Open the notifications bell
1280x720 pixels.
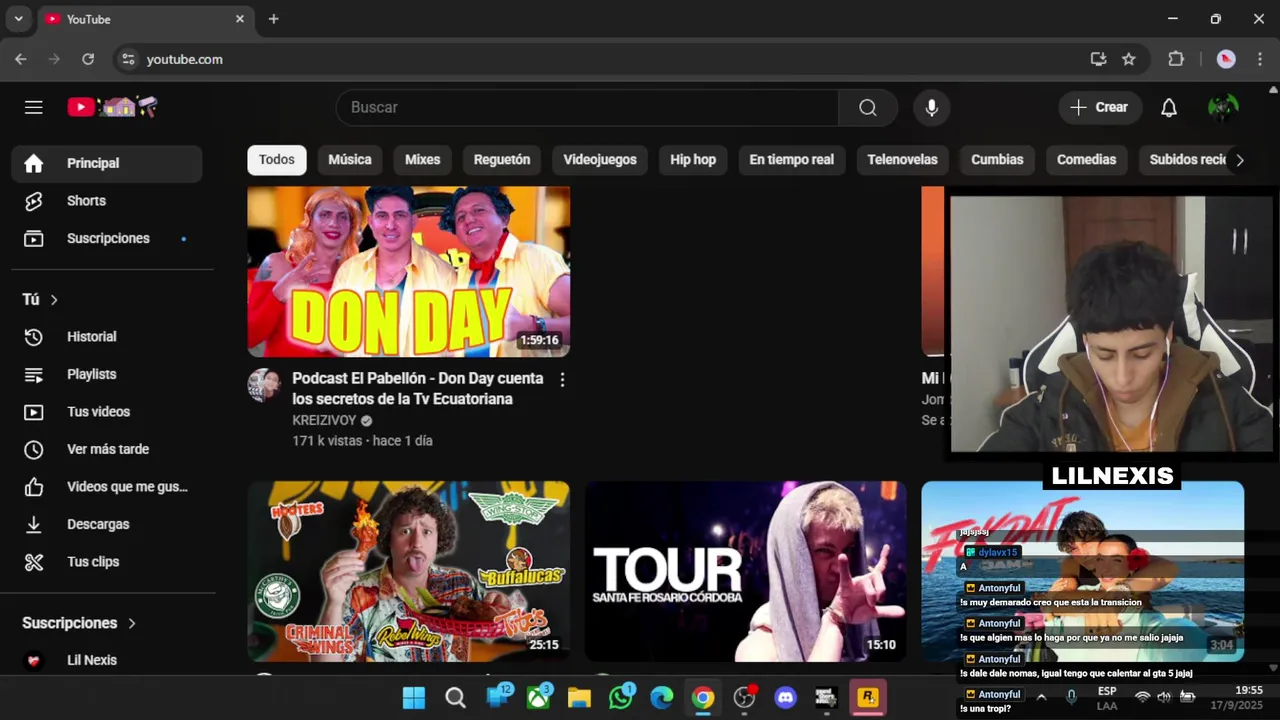click(x=1168, y=107)
